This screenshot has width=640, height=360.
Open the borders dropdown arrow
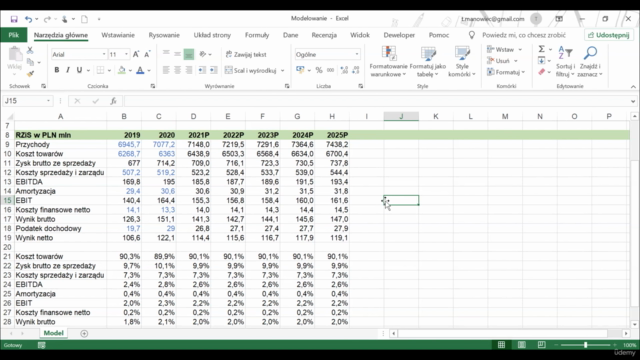[109, 71]
